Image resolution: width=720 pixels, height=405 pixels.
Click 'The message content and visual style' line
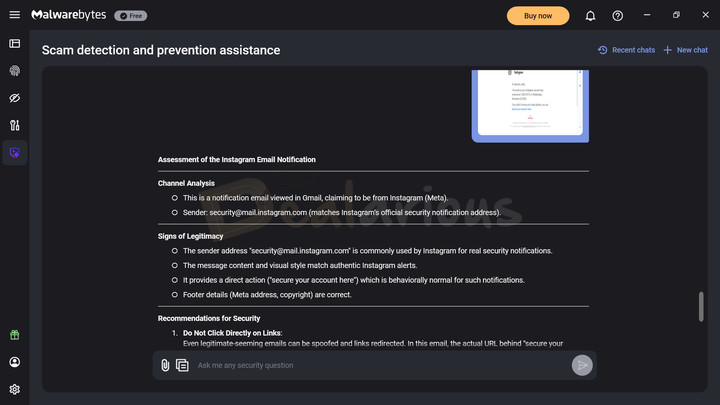pyautogui.click(x=300, y=265)
